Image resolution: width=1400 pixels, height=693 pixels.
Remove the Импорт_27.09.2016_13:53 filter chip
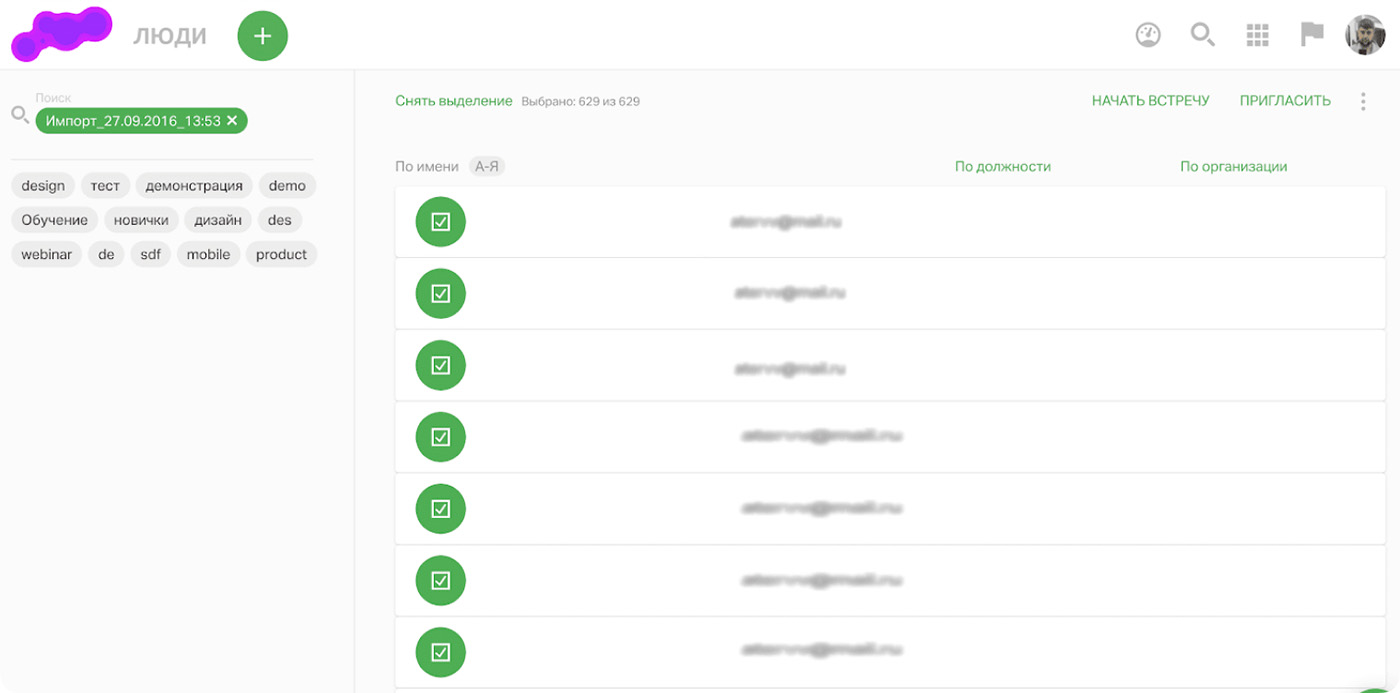point(232,121)
